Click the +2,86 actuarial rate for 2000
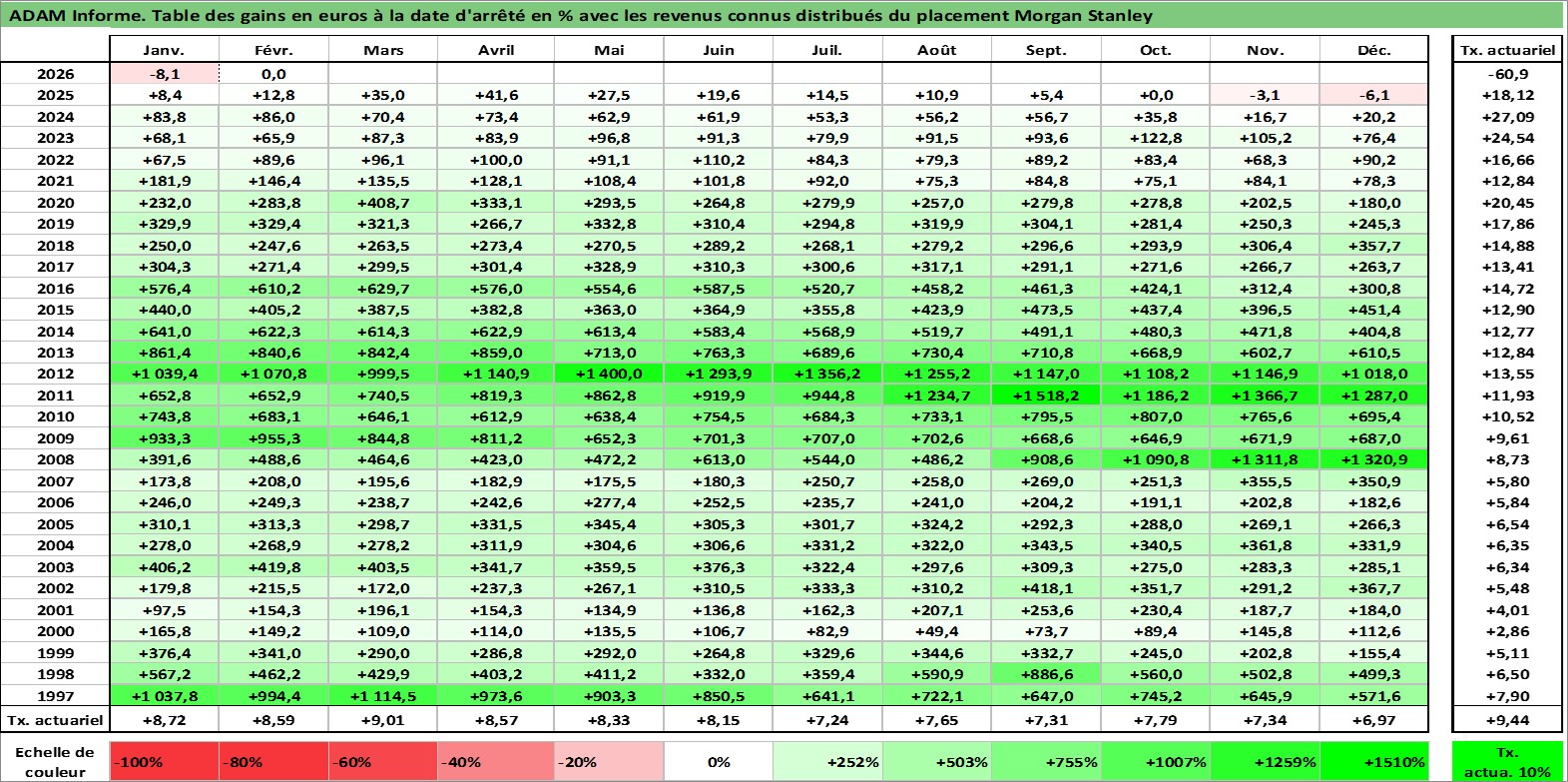Viewport: 1568px width, 782px height. [1507, 631]
